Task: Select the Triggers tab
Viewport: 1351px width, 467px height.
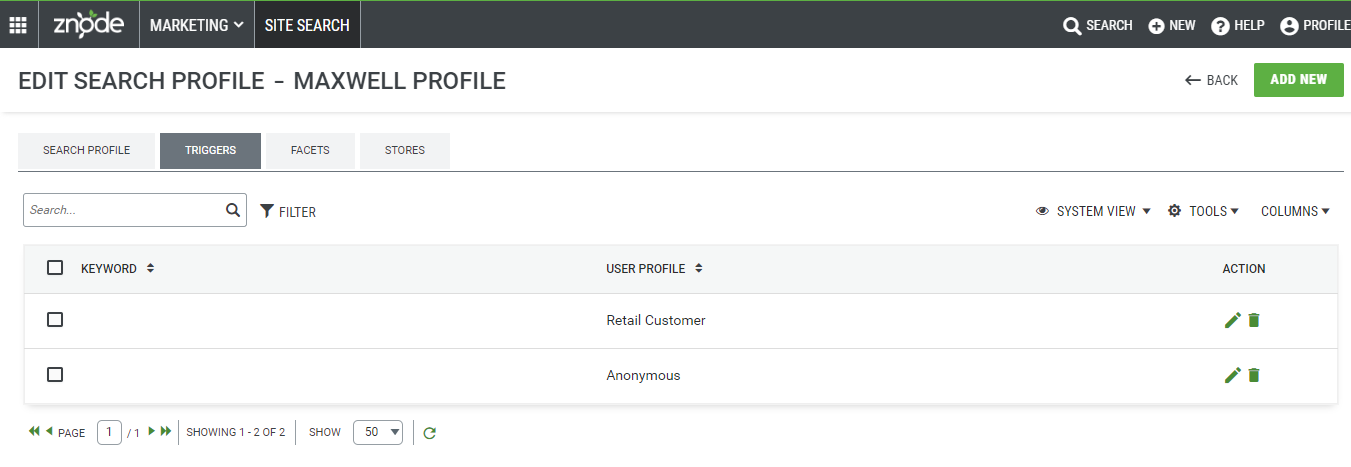Action: pos(210,150)
